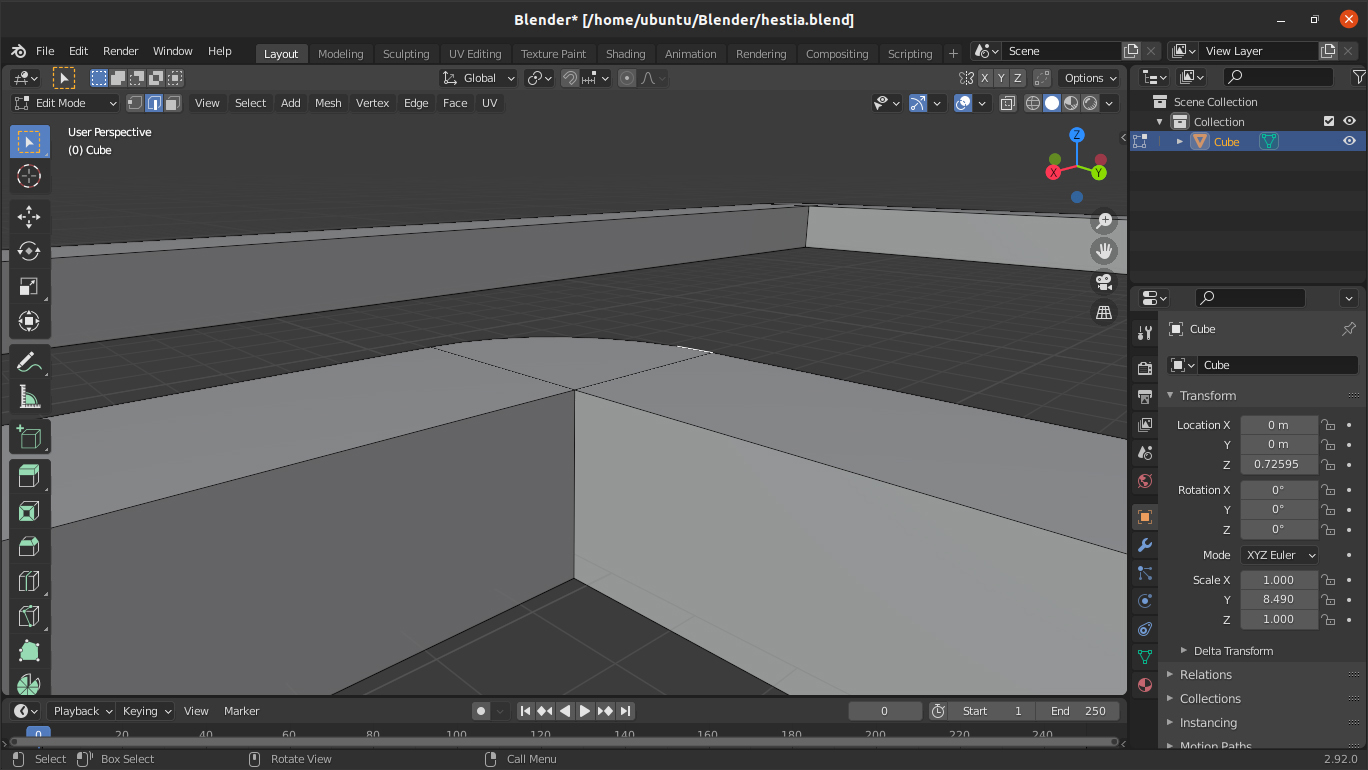The image size is (1368, 770).
Task: Enable vertex select mode
Action: pos(135,103)
